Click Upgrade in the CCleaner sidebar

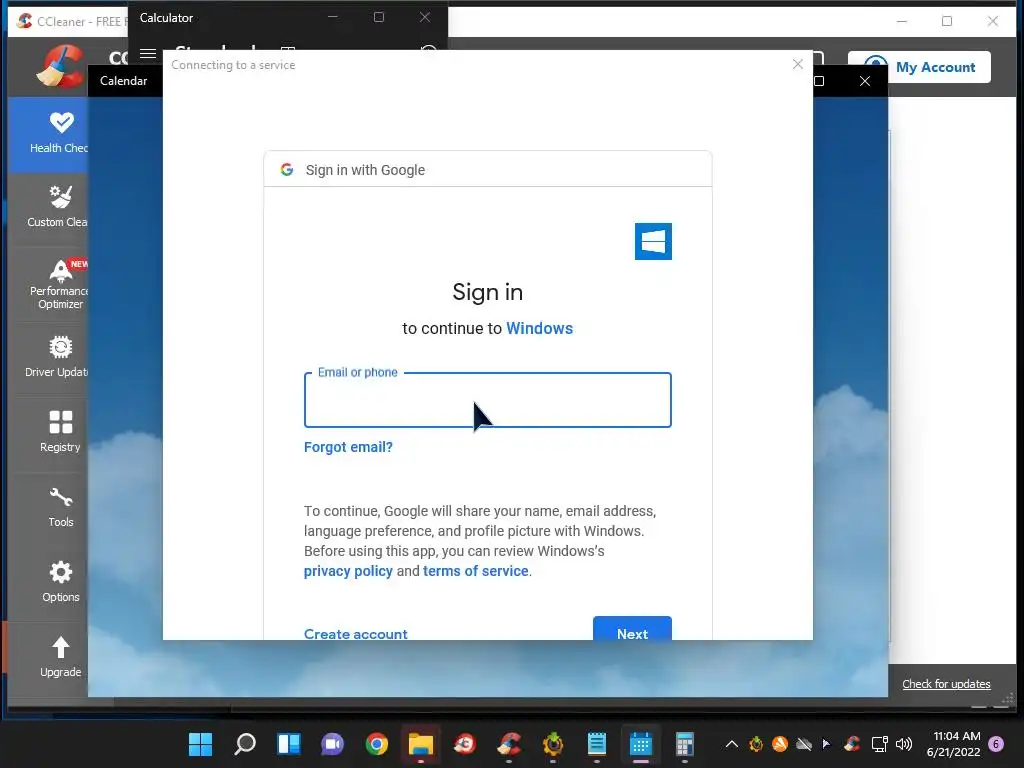[x=50, y=657]
